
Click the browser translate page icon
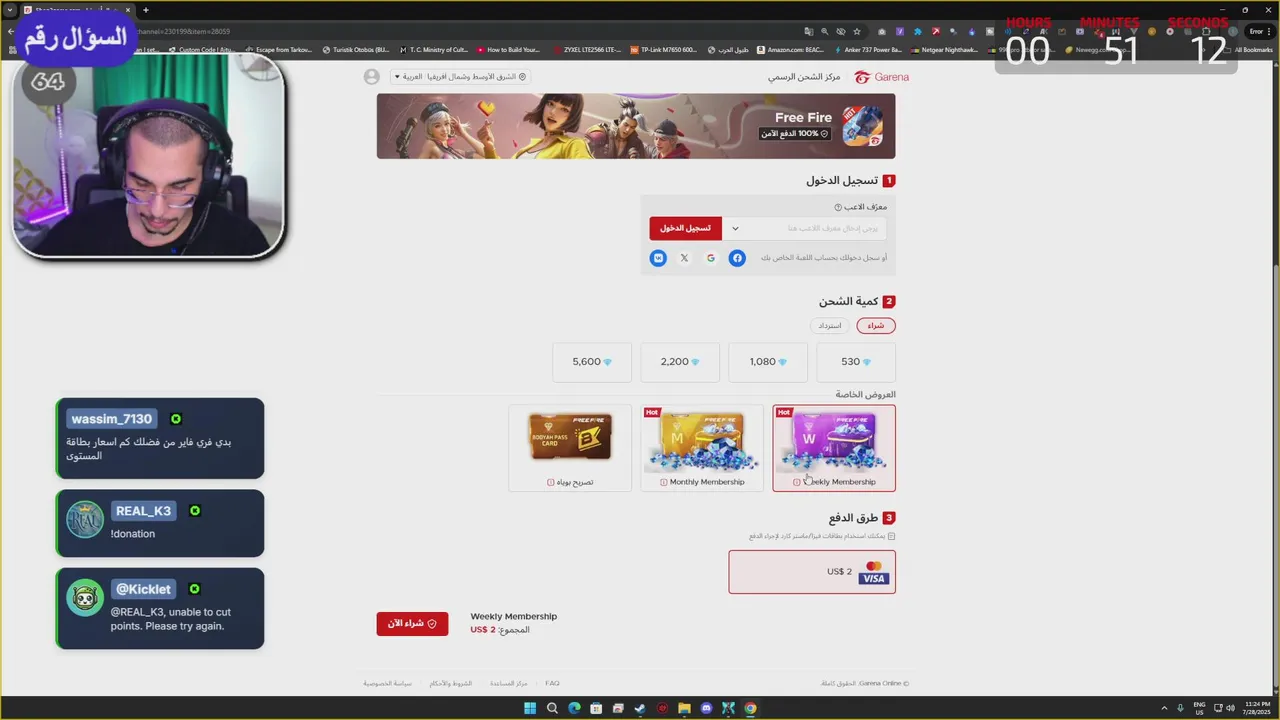point(809,32)
